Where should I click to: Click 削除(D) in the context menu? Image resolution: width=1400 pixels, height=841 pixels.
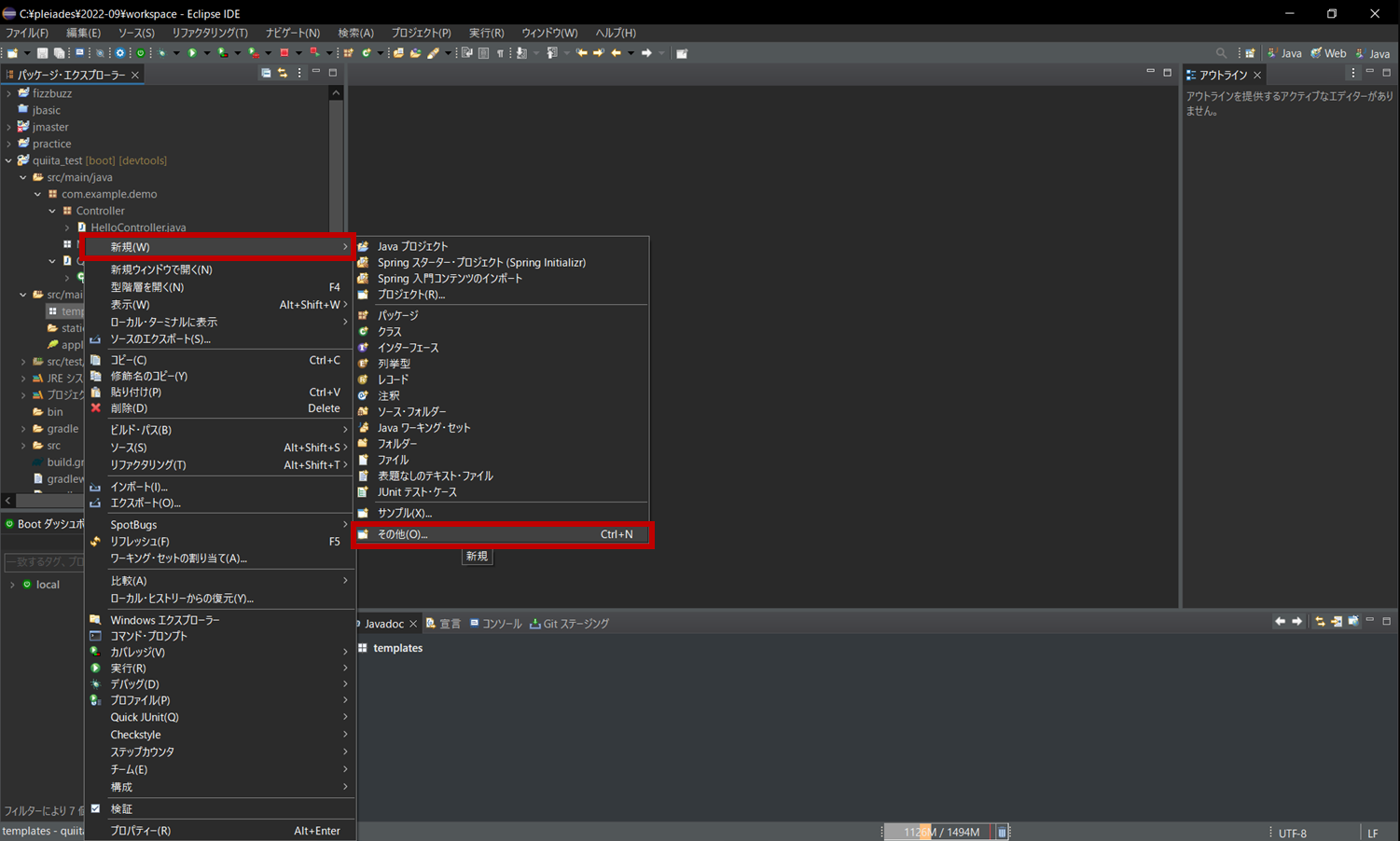pyautogui.click(x=221, y=408)
